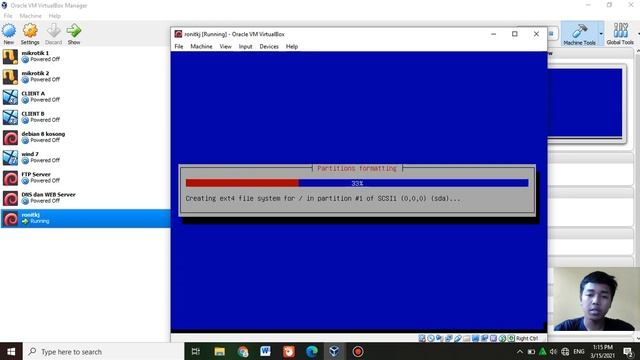Click the display indicator in VM status bar
This screenshot has height=360, width=640.
476,338
